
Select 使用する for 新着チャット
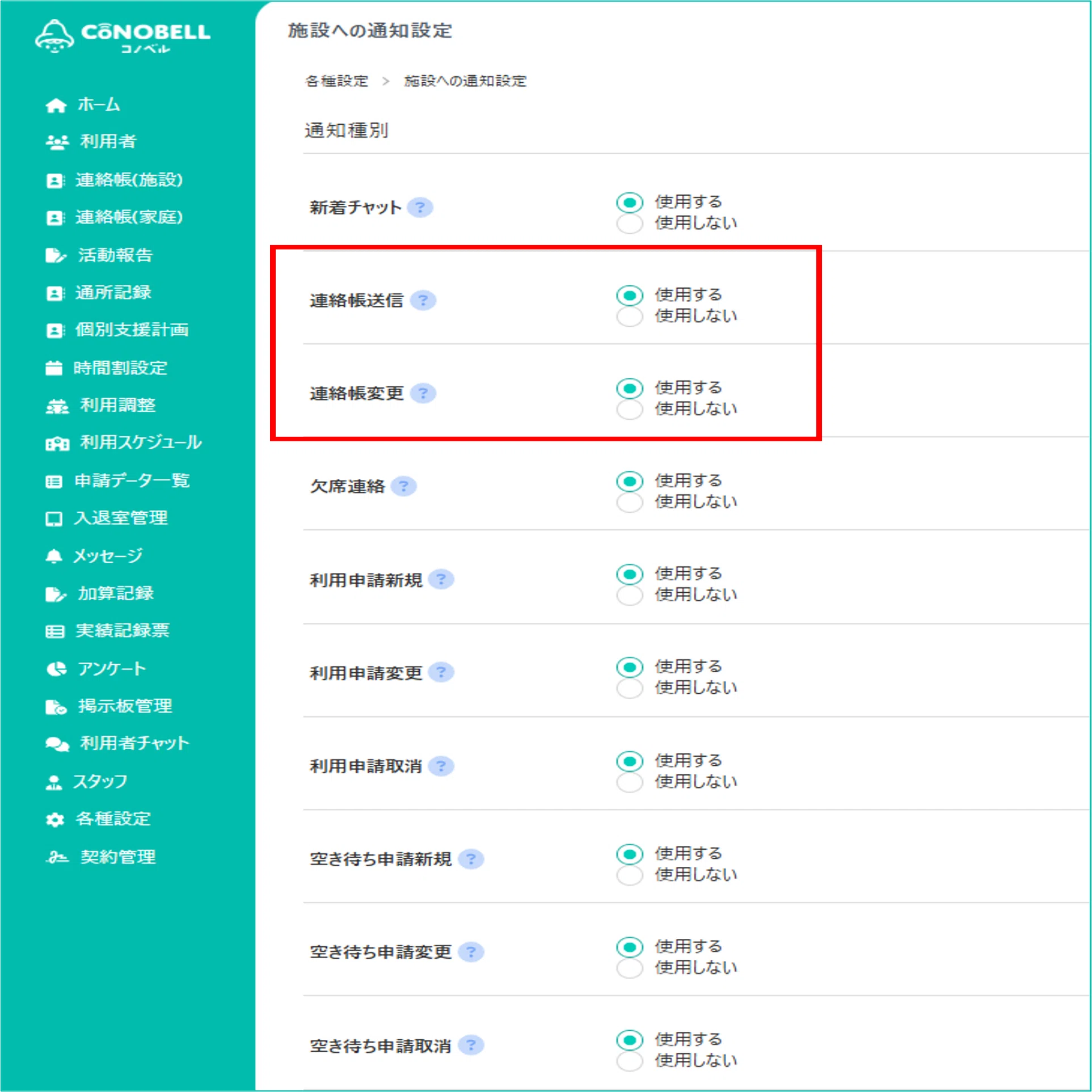[630, 202]
